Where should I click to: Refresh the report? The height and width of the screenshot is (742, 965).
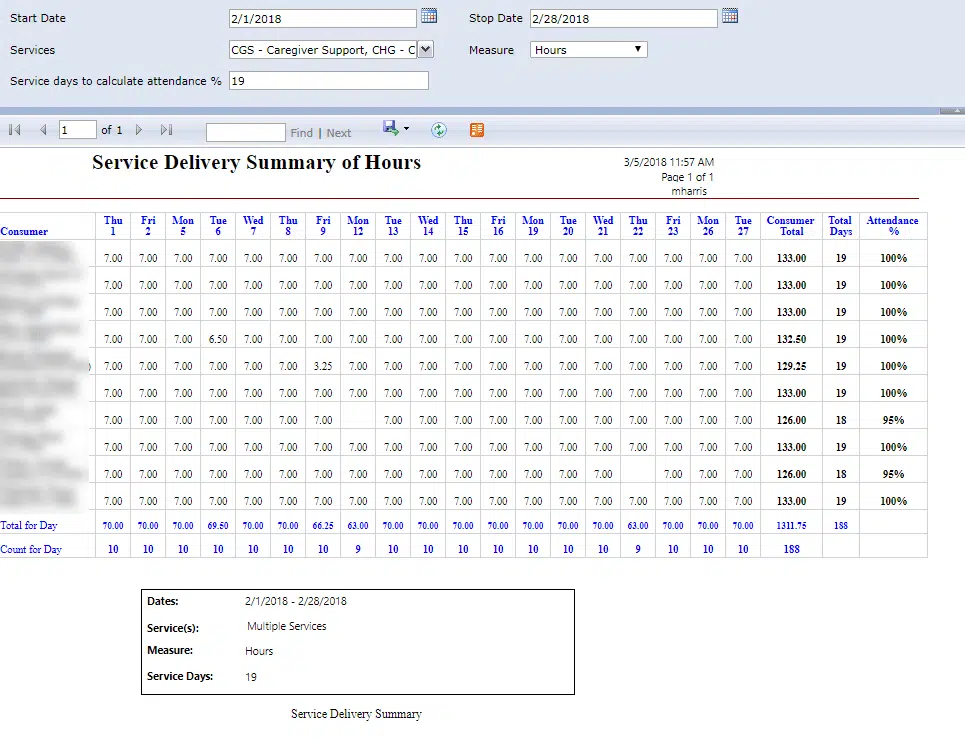pyautogui.click(x=439, y=130)
